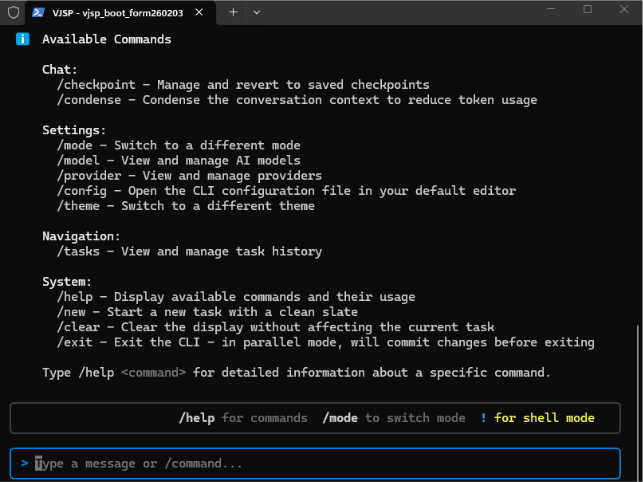Click the blue info icon beside Available Commands

coord(23,39)
